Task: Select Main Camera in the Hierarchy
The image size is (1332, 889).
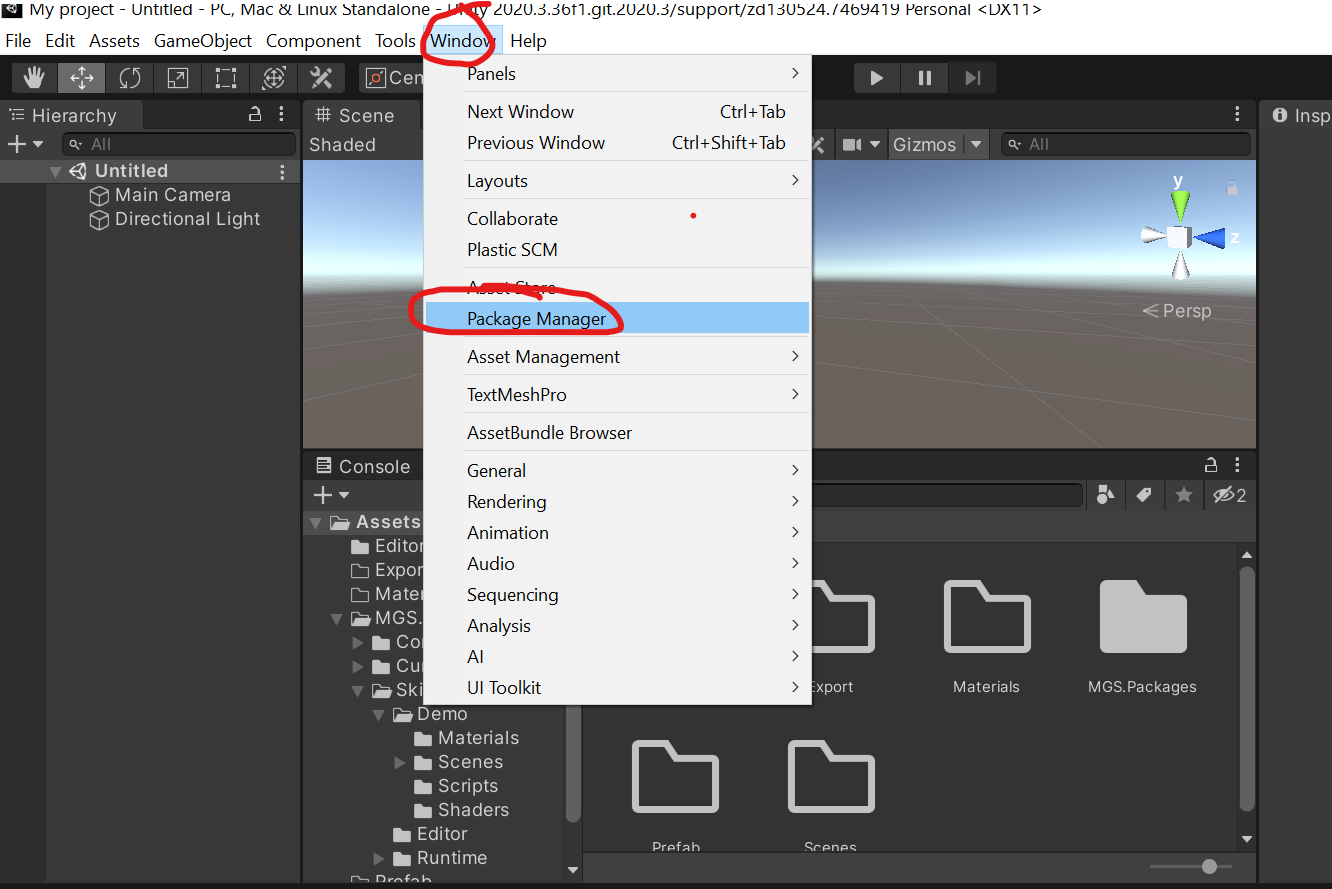Action: click(173, 195)
